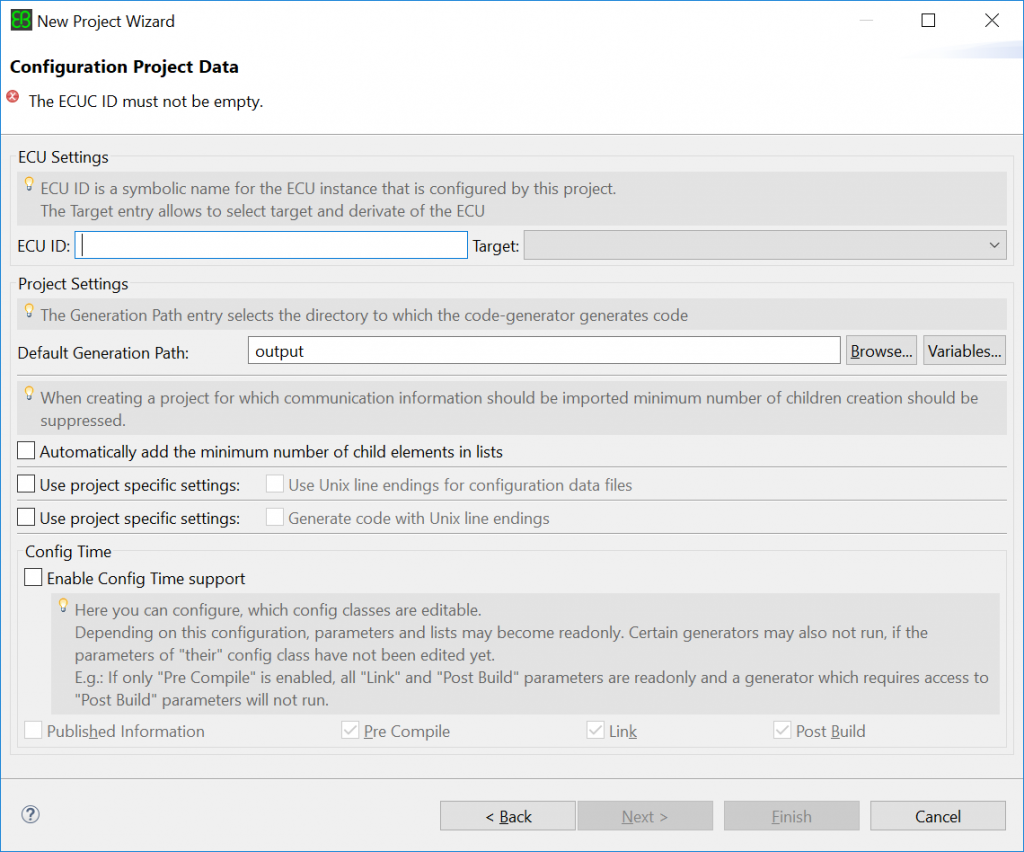Click the Default Generation Path field
The height and width of the screenshot is (852, 1024).
543,351
